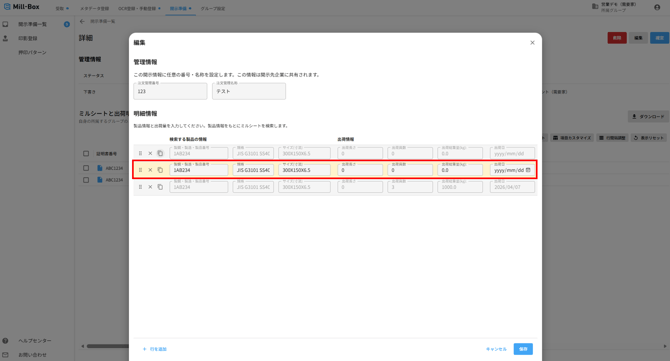Image resolution: width=670 pixels, height=361 pixels.
Task: Click the red 削除 button behind dialog
Action: point(617,38)
